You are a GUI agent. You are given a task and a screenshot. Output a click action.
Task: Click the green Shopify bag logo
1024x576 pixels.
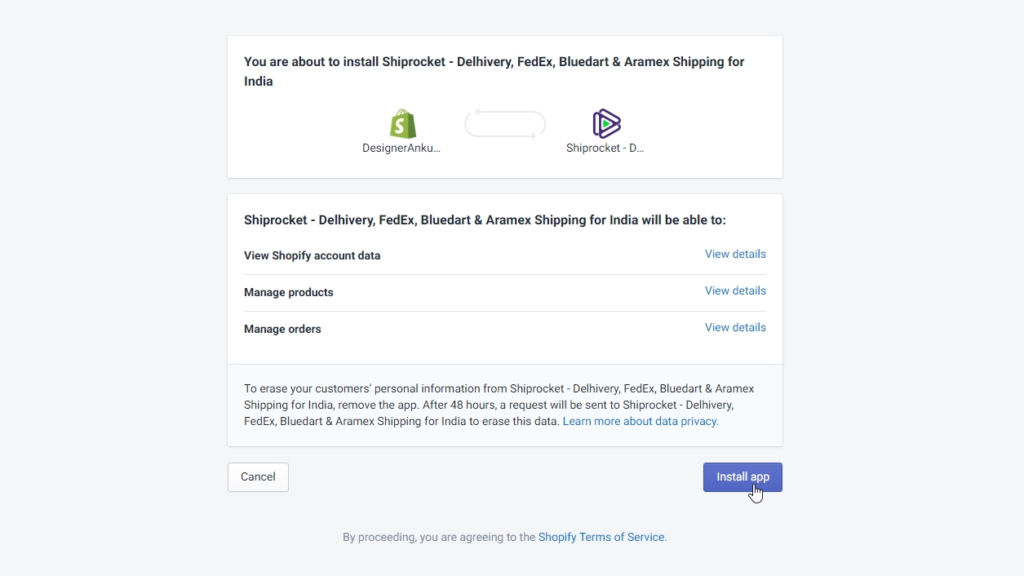click(x=403, y=123)
